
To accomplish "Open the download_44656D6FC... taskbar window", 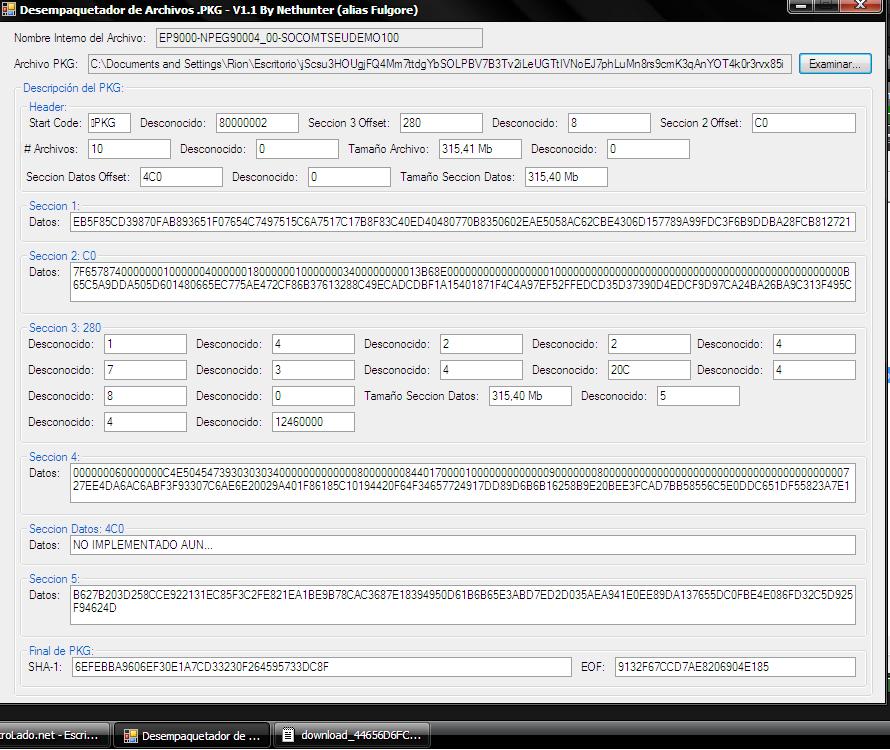I will (x=352, y=735).
